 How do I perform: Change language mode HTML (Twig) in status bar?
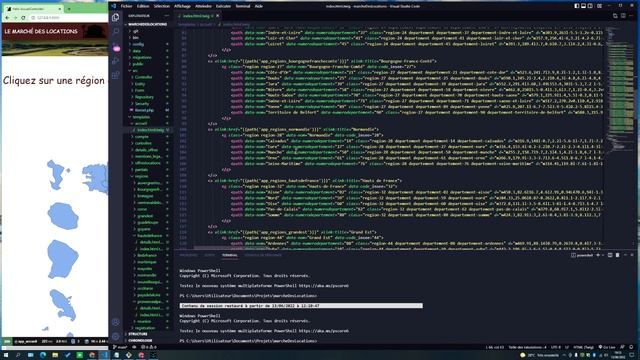point(584,347)
